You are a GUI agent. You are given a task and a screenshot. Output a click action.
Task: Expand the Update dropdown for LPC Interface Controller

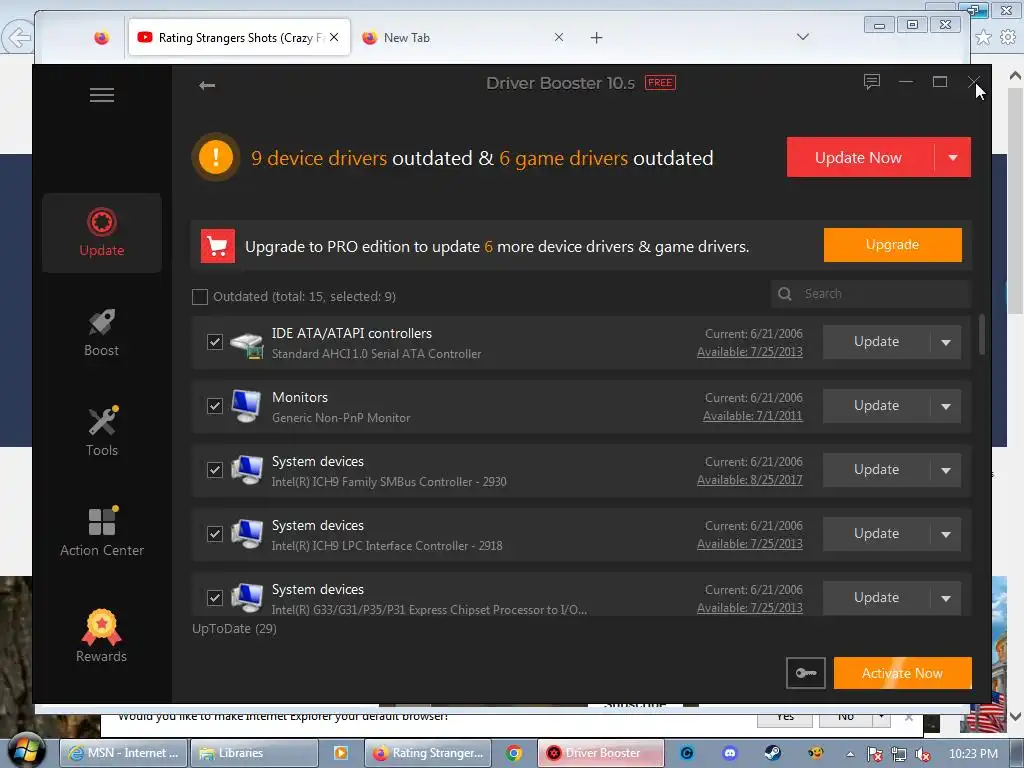click(946, 534)
